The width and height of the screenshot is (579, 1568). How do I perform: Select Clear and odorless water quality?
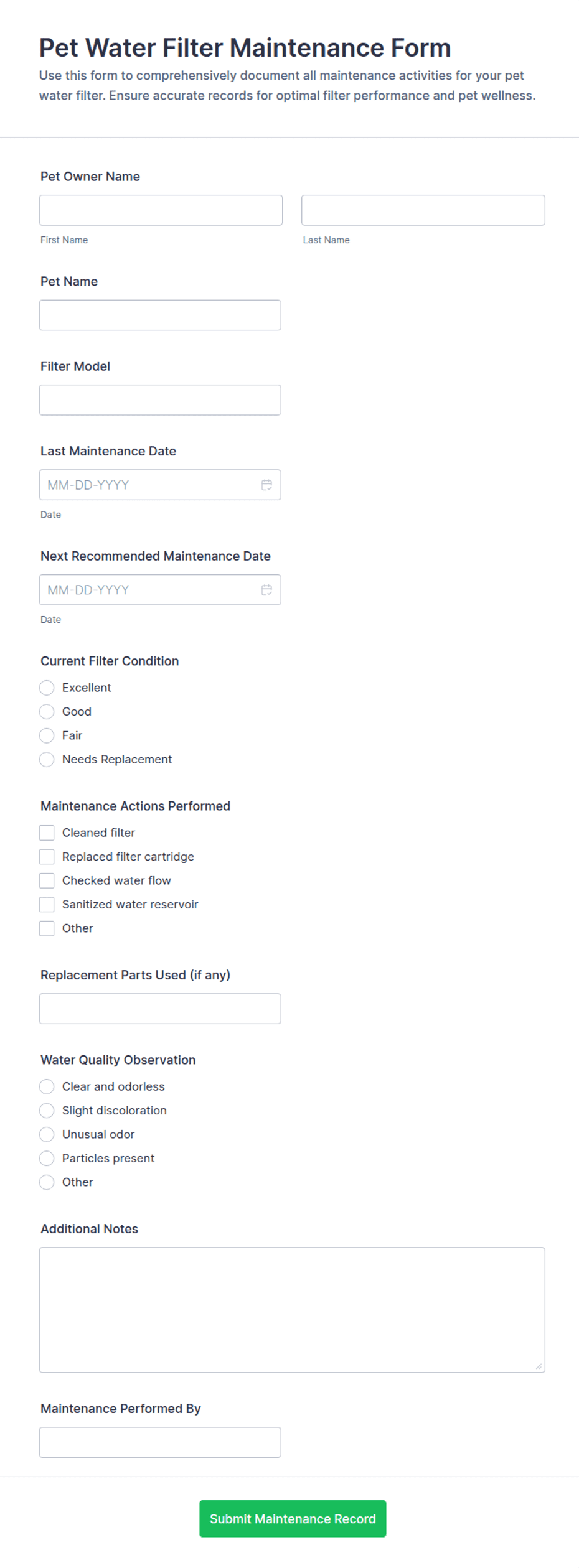click(47, 1086)
